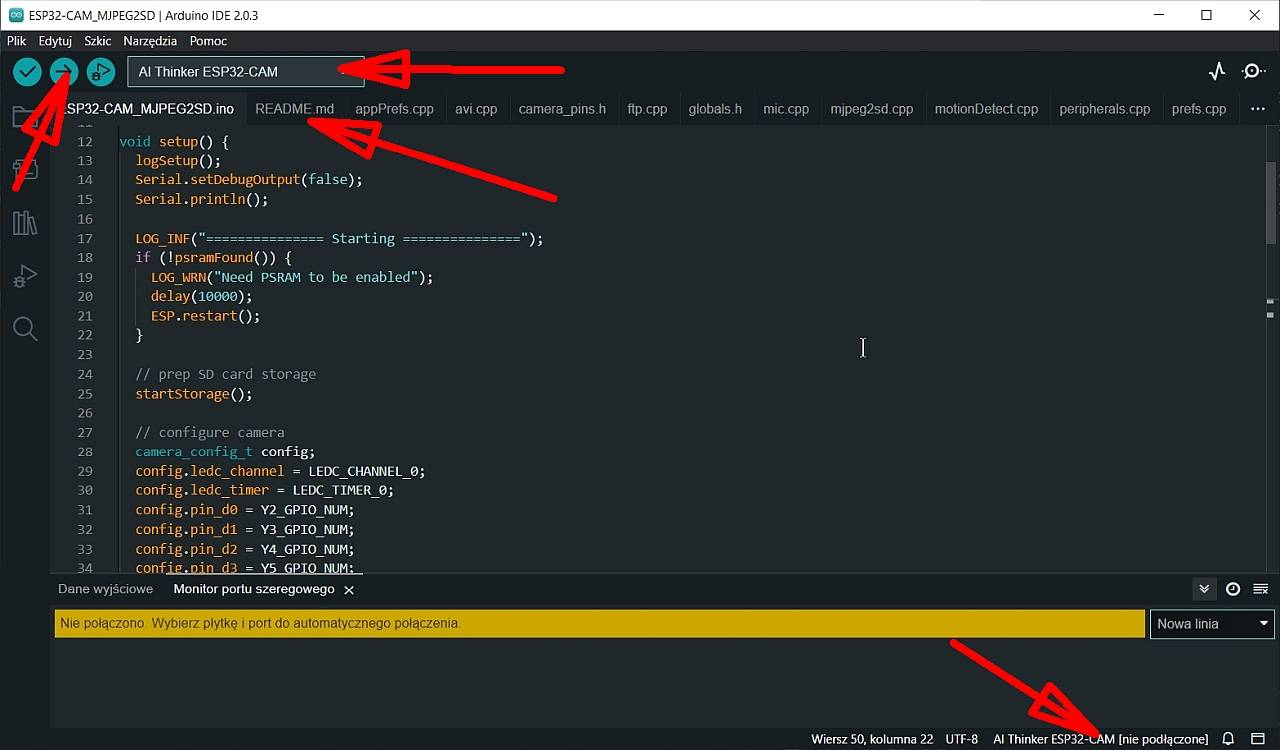Open the Library Manager books icon

26,222
